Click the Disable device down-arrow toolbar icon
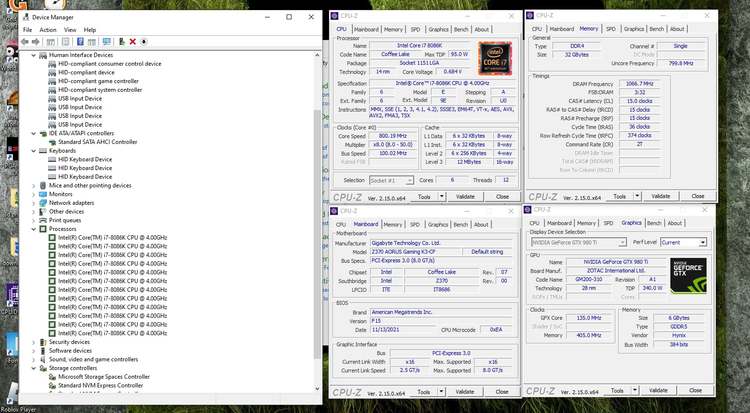 pyautogui.click(x=143, y=42)
